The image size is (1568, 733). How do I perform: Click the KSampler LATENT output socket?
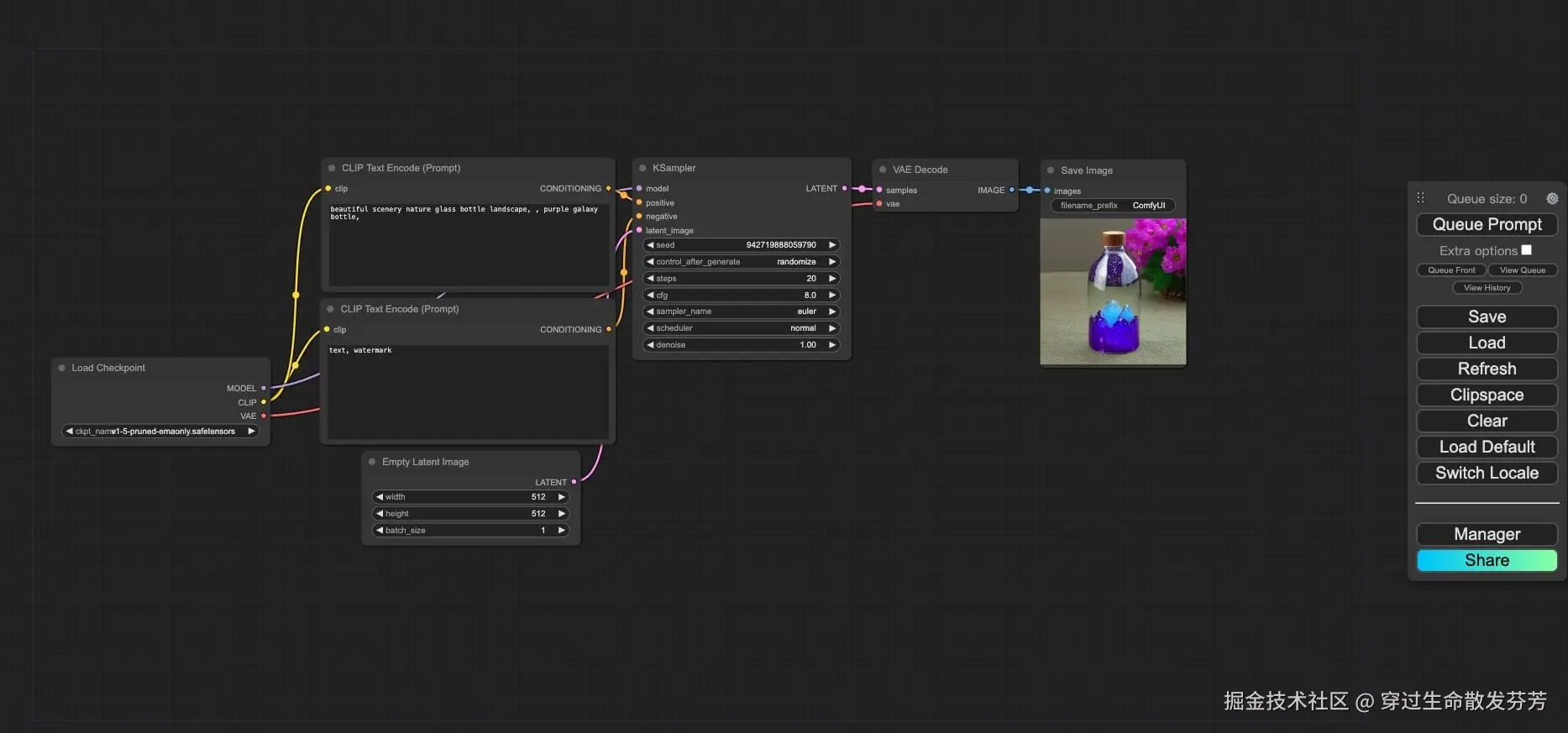(x=845, y=188)
